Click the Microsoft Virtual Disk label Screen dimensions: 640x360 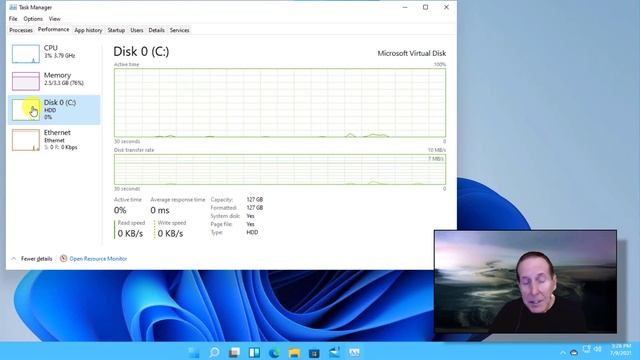(x=411, y=53)
